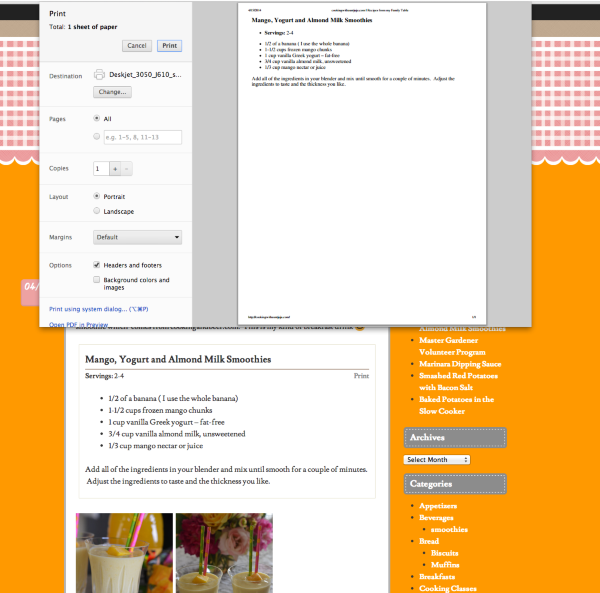This screenshot has width=600, height=593.
Task: Click the Categories widget heading
Action: [x=455, y=484]
